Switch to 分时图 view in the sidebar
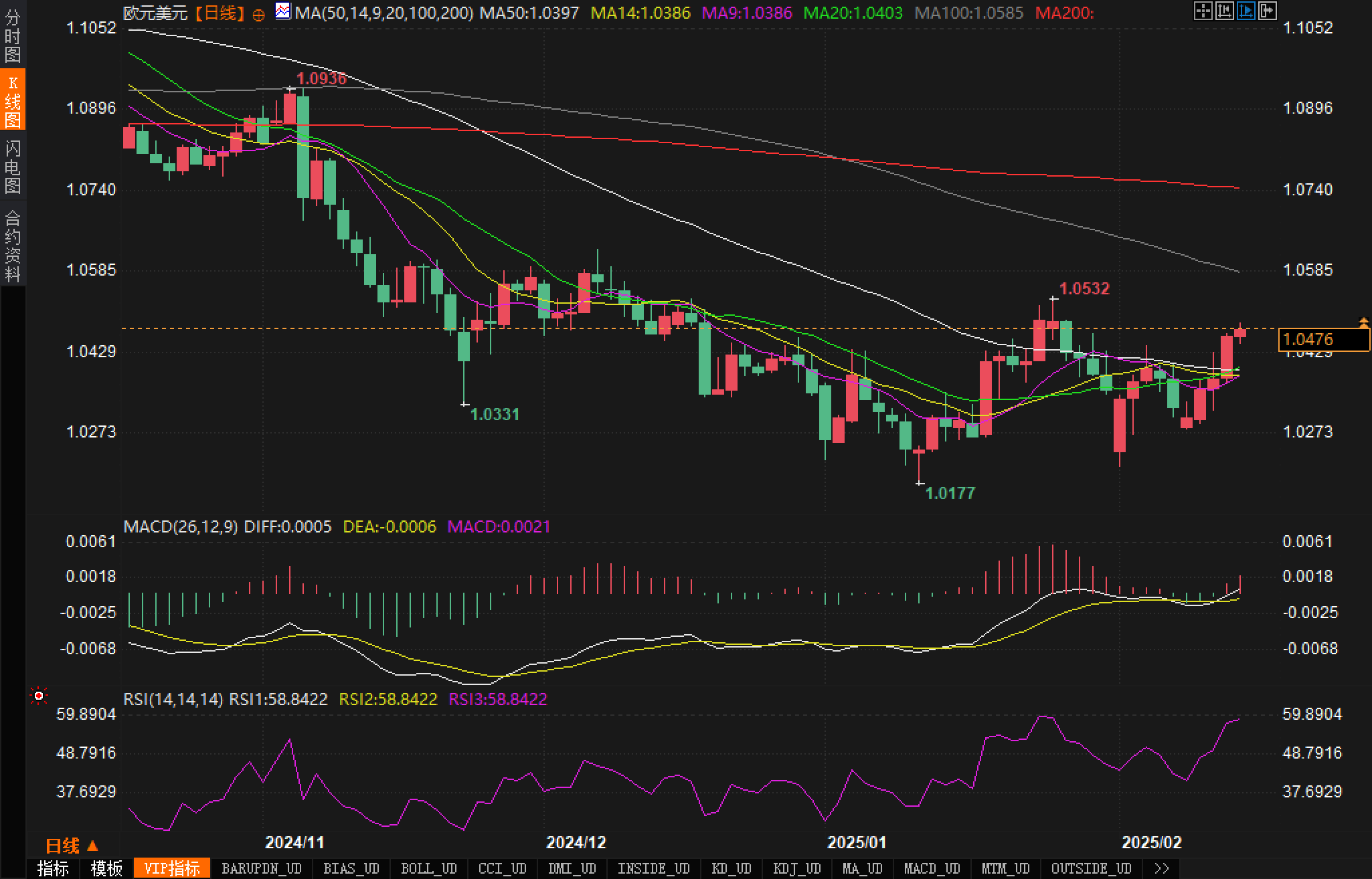 click(x=13, y=35)
